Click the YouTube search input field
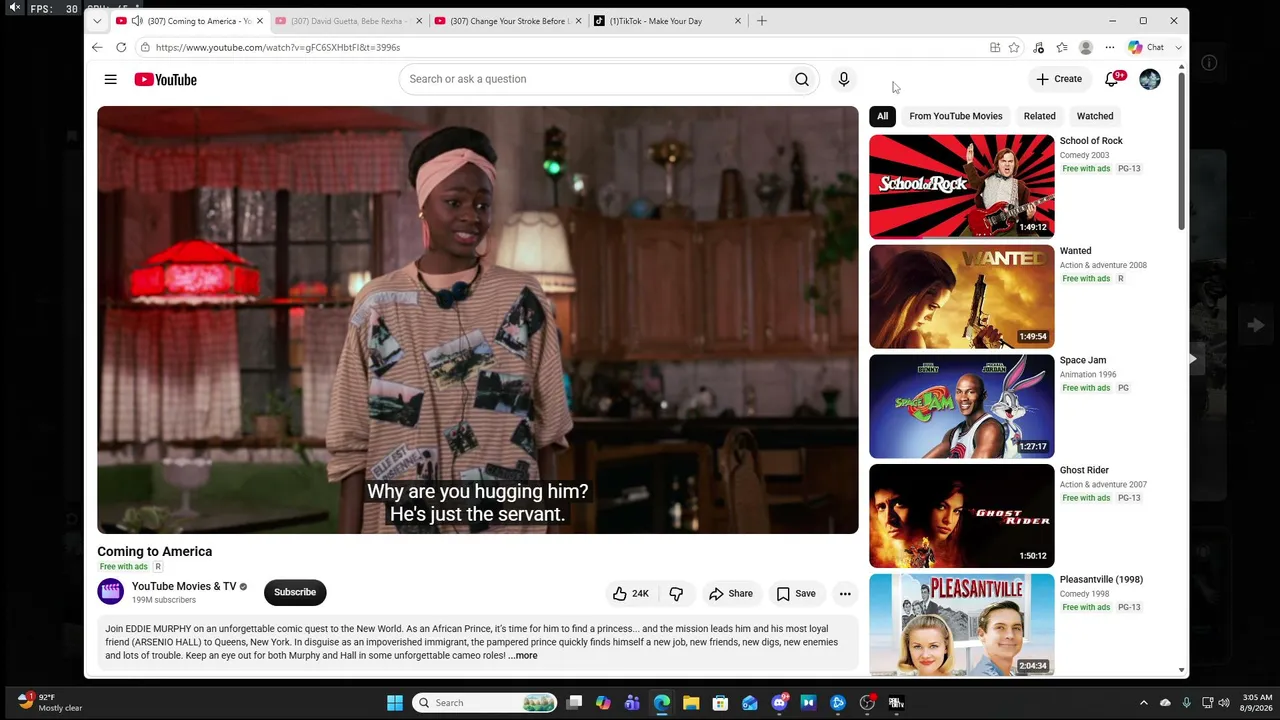 coord(593,79)
